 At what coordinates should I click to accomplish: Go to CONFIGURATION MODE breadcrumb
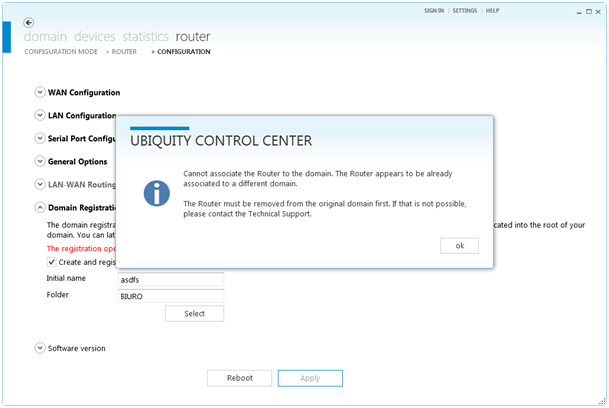pos(61,52)
